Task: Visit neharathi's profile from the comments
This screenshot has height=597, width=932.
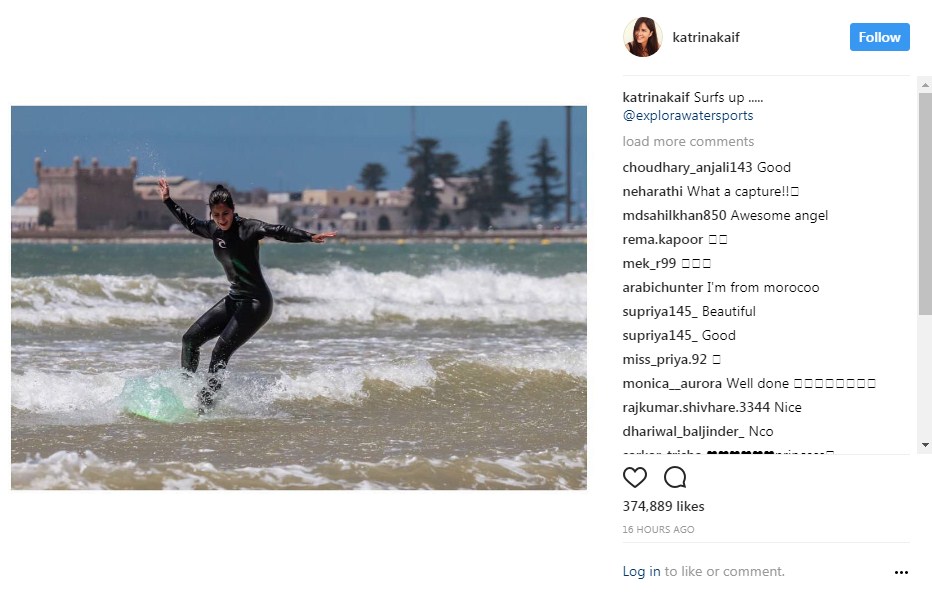Action: point(652,191)
